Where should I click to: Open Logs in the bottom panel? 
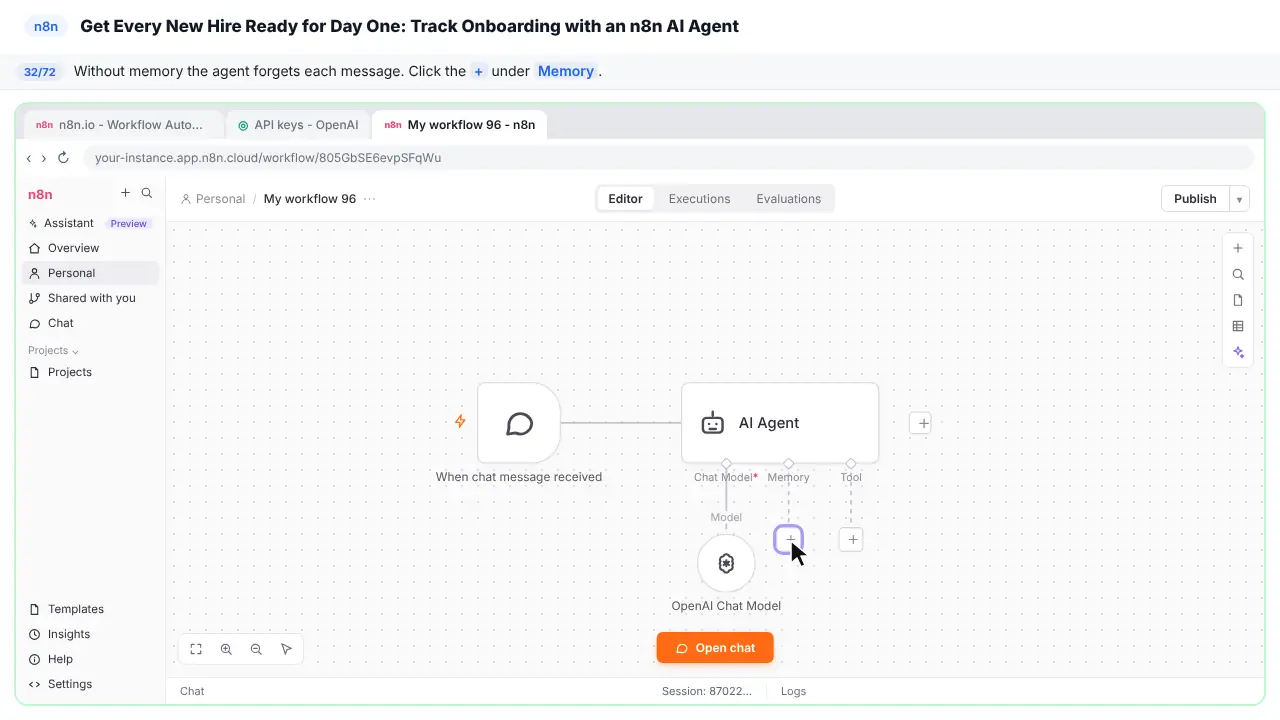tap(793, 691)
